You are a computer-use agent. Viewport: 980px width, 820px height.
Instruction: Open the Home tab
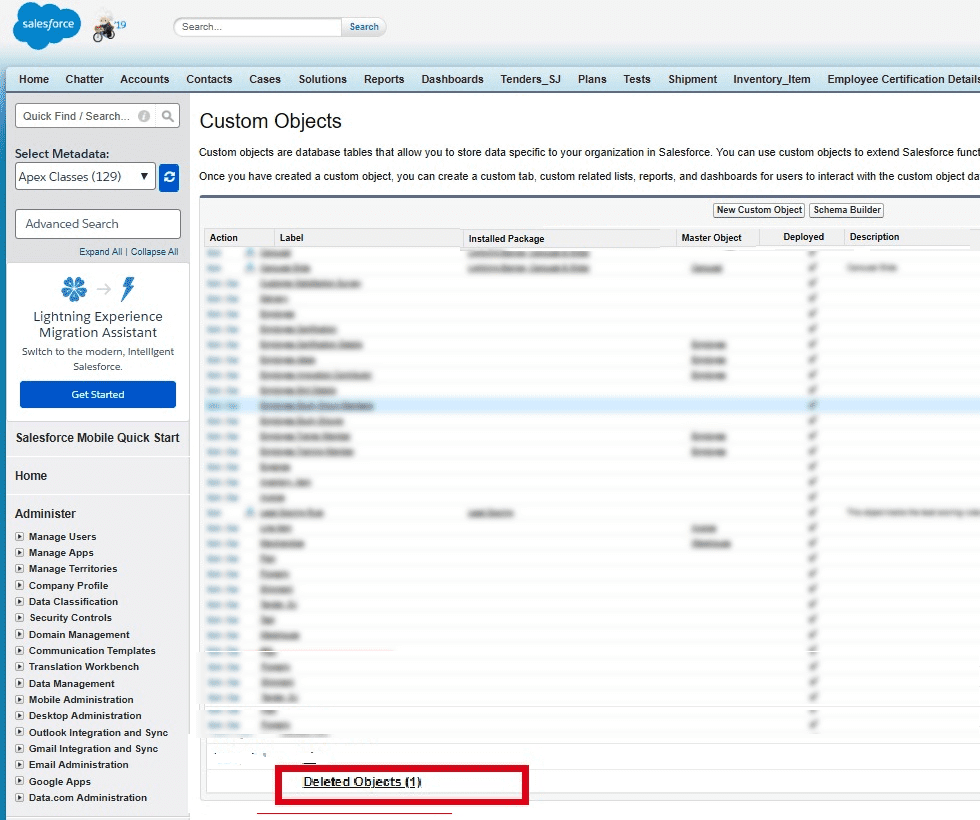pos(34,79)
